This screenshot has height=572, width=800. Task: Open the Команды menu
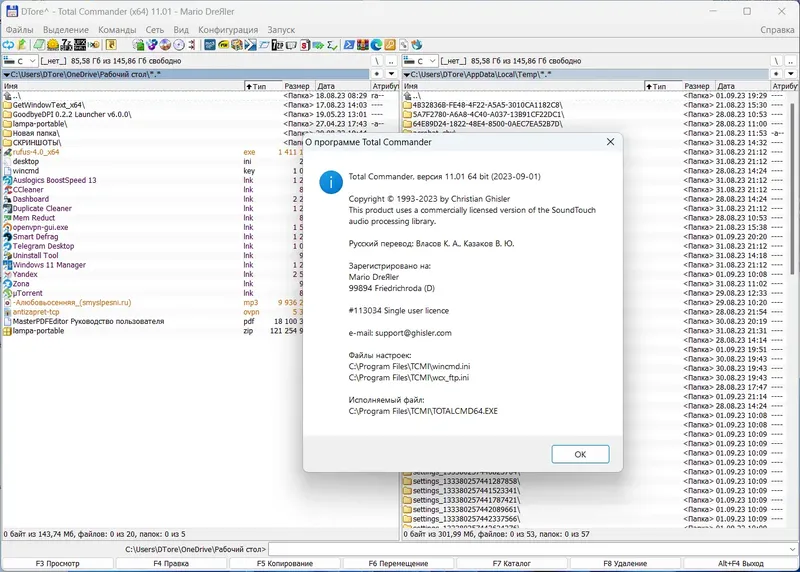(117, 30)
